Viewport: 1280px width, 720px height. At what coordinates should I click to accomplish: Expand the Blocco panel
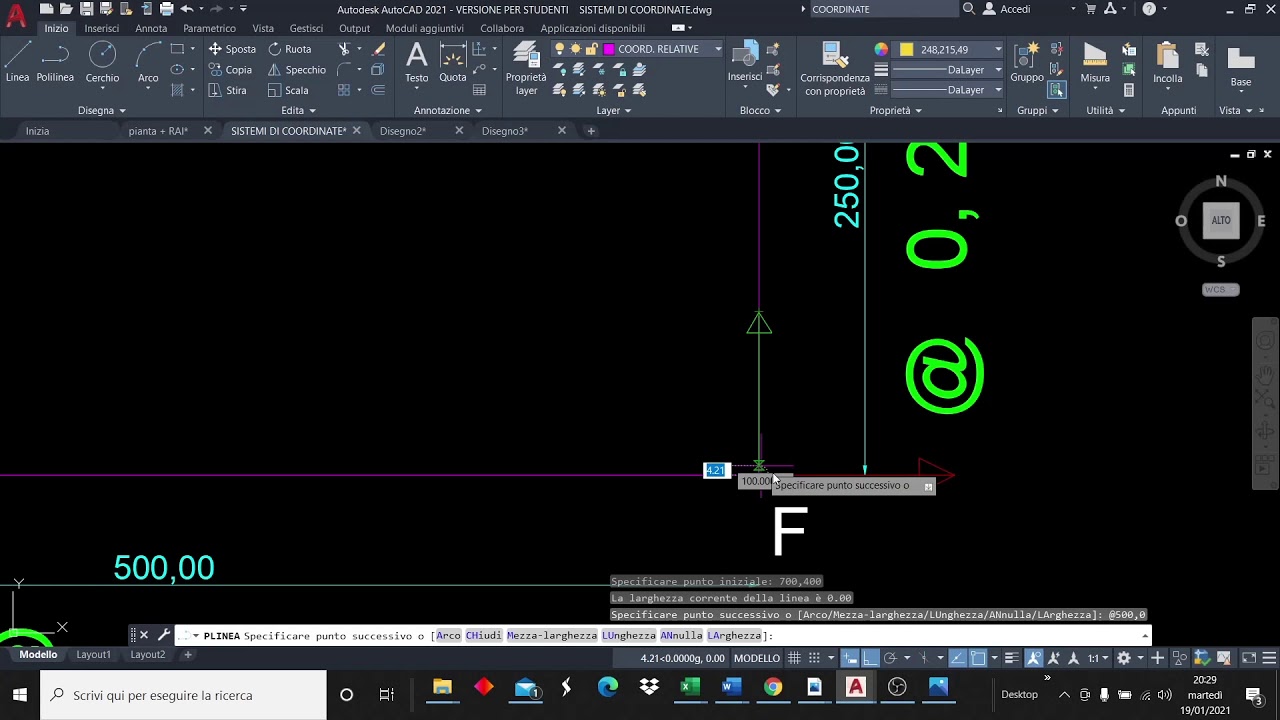(x=760, y=110)
